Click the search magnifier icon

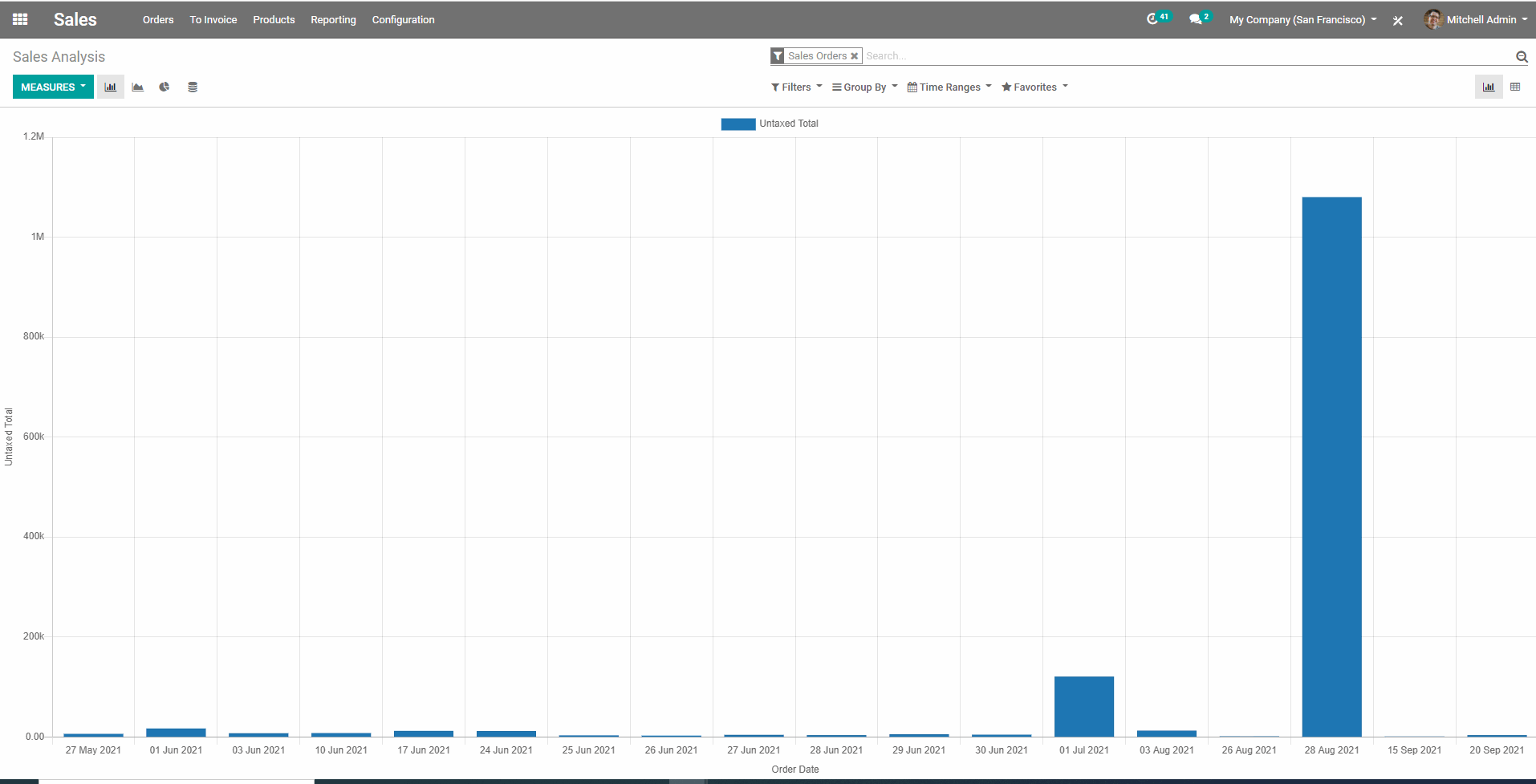coord(1522,56)
